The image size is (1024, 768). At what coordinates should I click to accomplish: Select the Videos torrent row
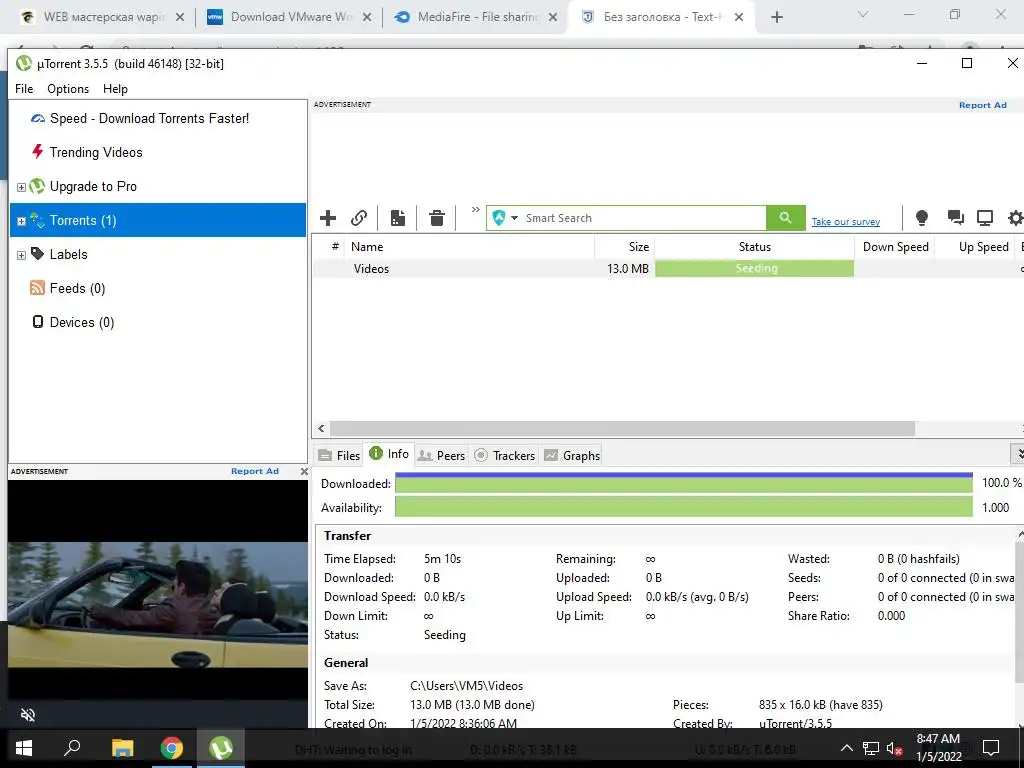point(667,268)
